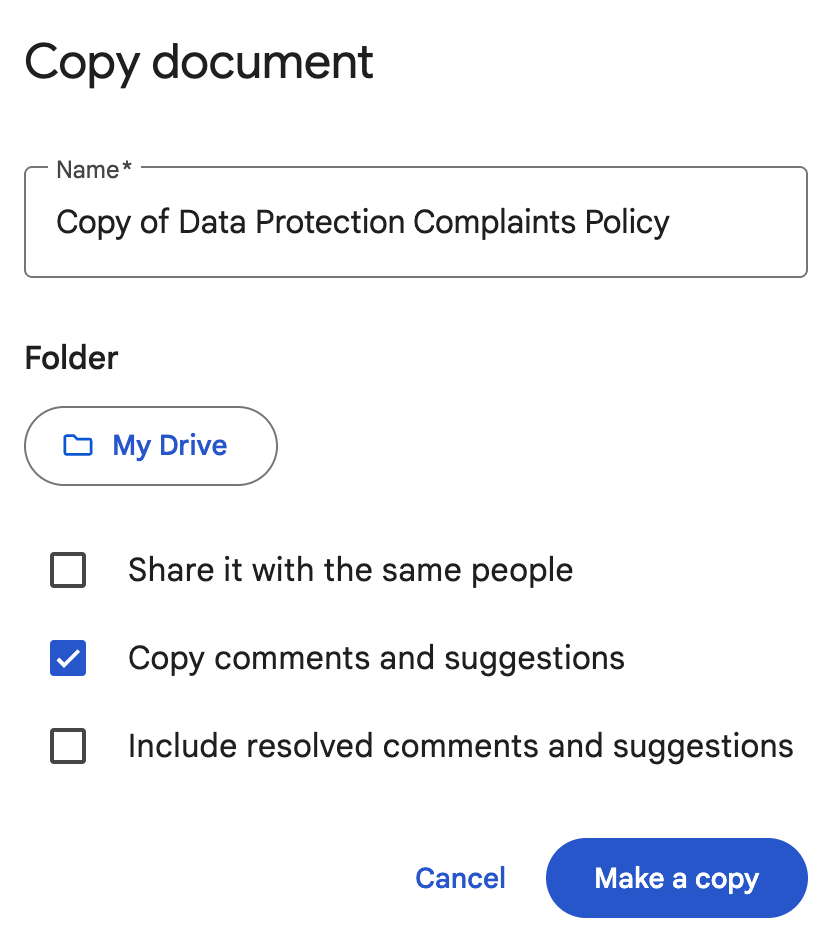Screen dimensions: 830x952
Task: Click the words Copy of in name field
Action: coord(112,223)
